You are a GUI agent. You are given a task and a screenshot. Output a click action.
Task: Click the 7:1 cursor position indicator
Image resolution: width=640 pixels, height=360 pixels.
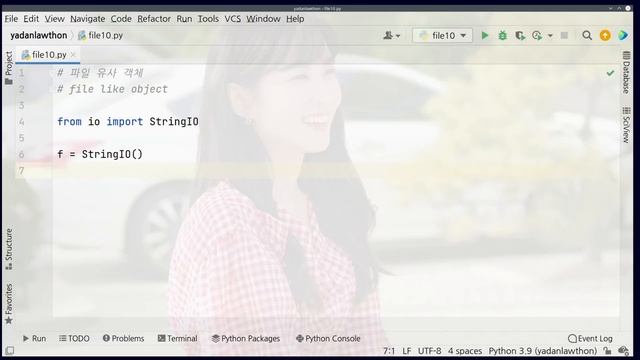coord(389,351)
